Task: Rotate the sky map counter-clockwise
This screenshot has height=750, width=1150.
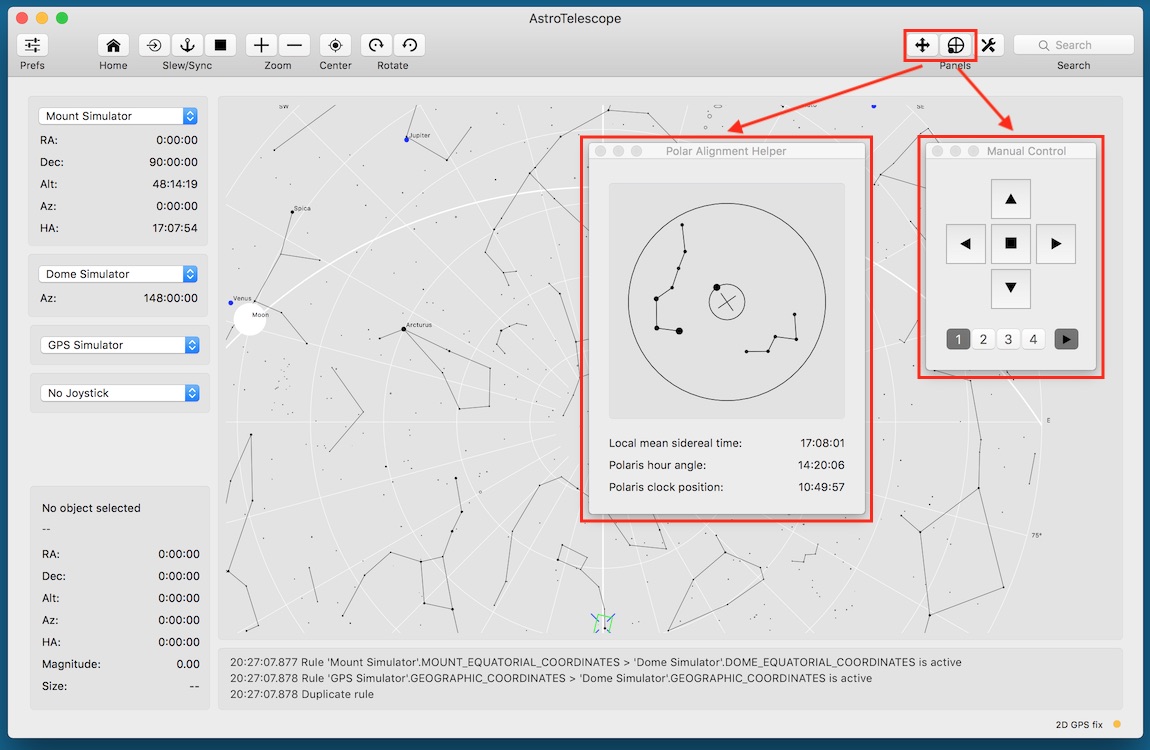Action: (409, 45)
